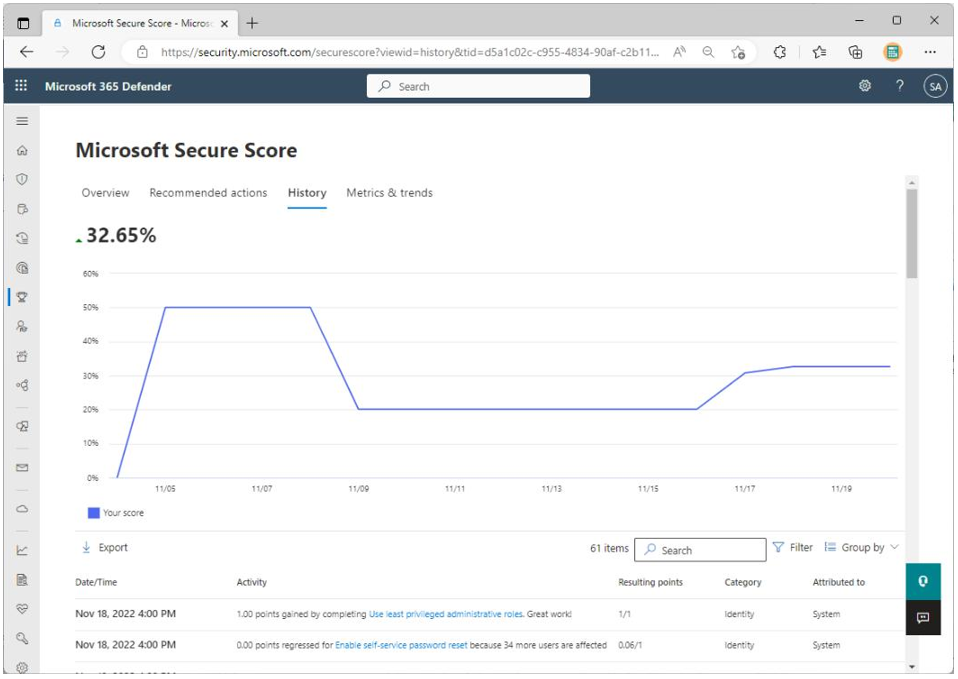
Task: Click the browser back arrow
Action: coord(26,52)
